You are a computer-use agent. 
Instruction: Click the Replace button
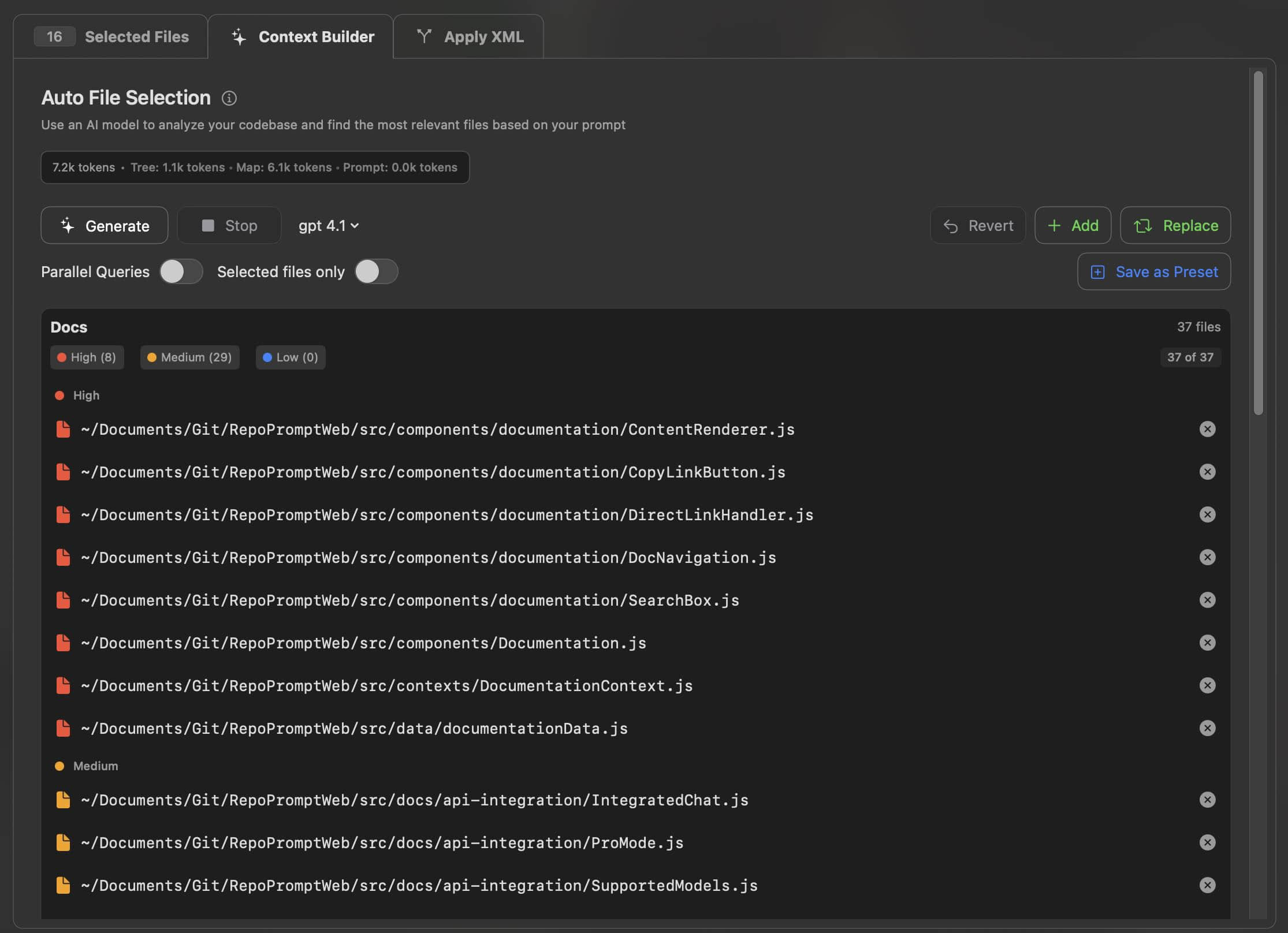1175,225
